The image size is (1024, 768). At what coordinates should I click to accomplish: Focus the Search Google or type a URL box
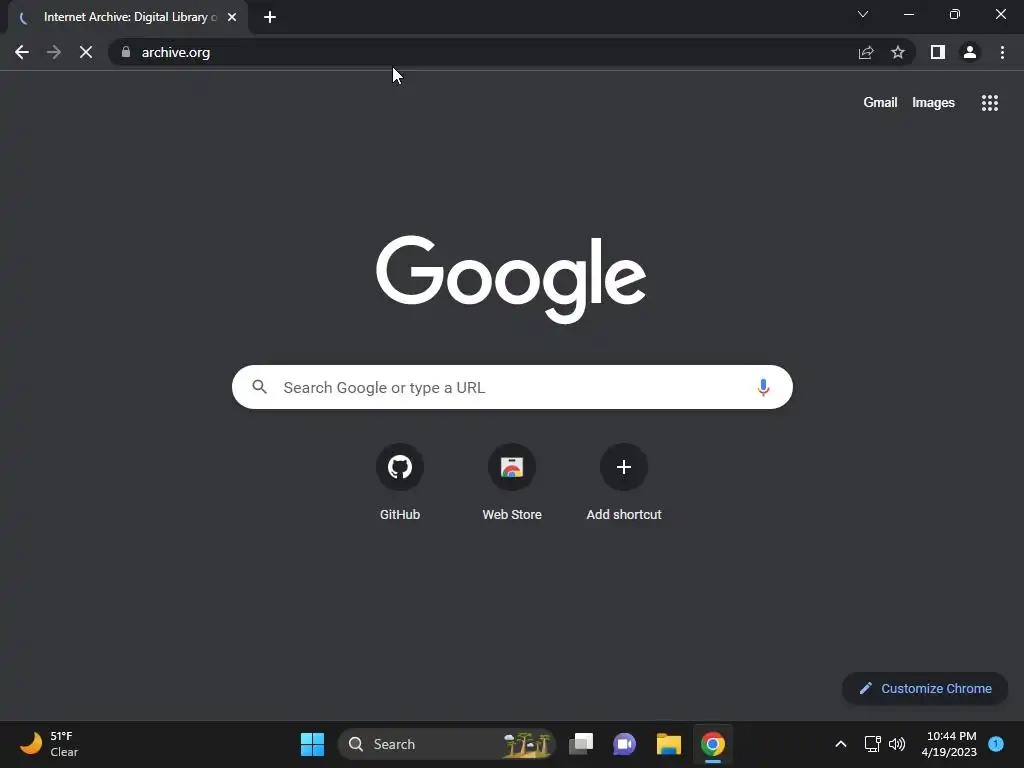pos(512,387)
